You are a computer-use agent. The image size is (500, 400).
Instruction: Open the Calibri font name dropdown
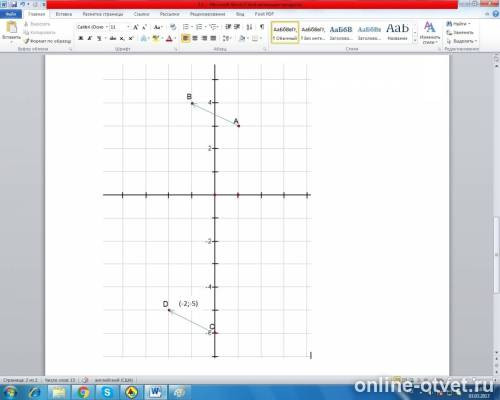[92, 27]
